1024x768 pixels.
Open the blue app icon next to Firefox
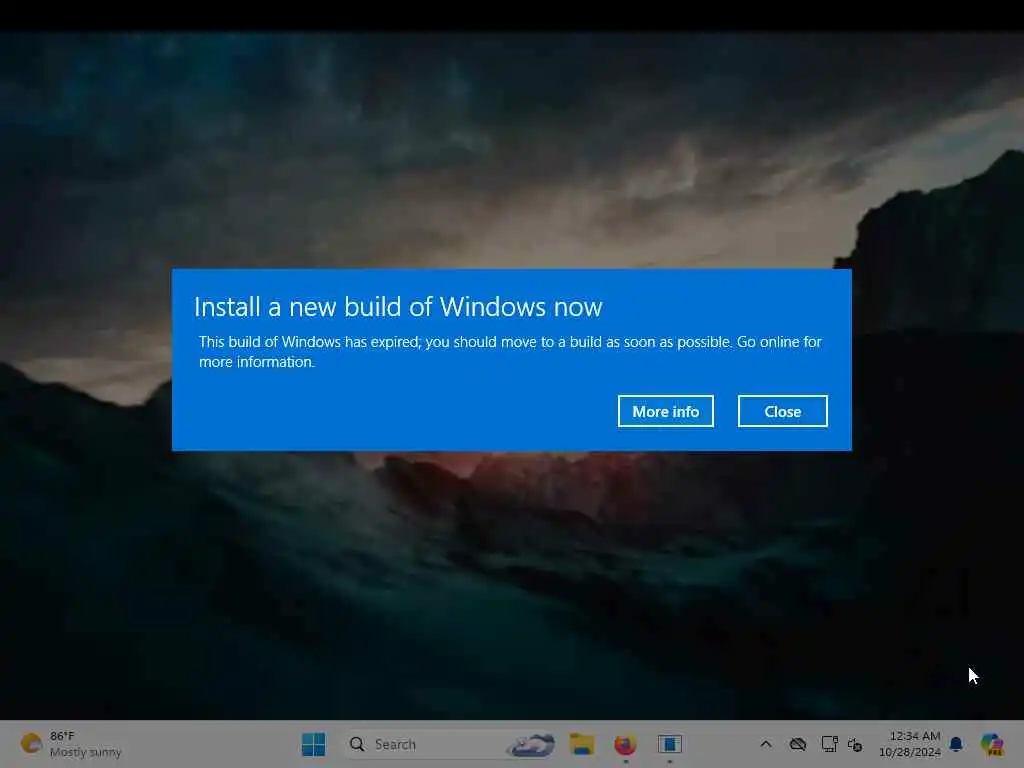coord(669,744)
